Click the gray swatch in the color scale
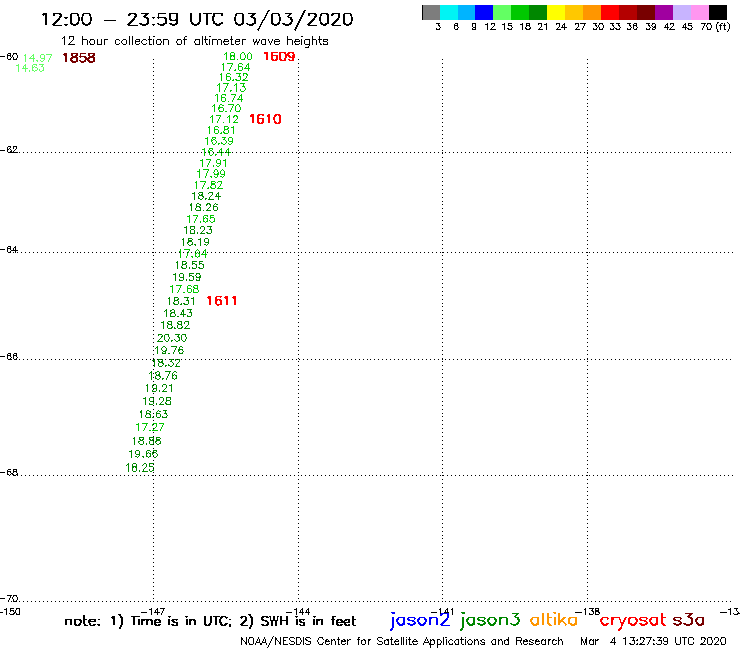The width and height of the screenshot is (740, 650). [431, 12]
